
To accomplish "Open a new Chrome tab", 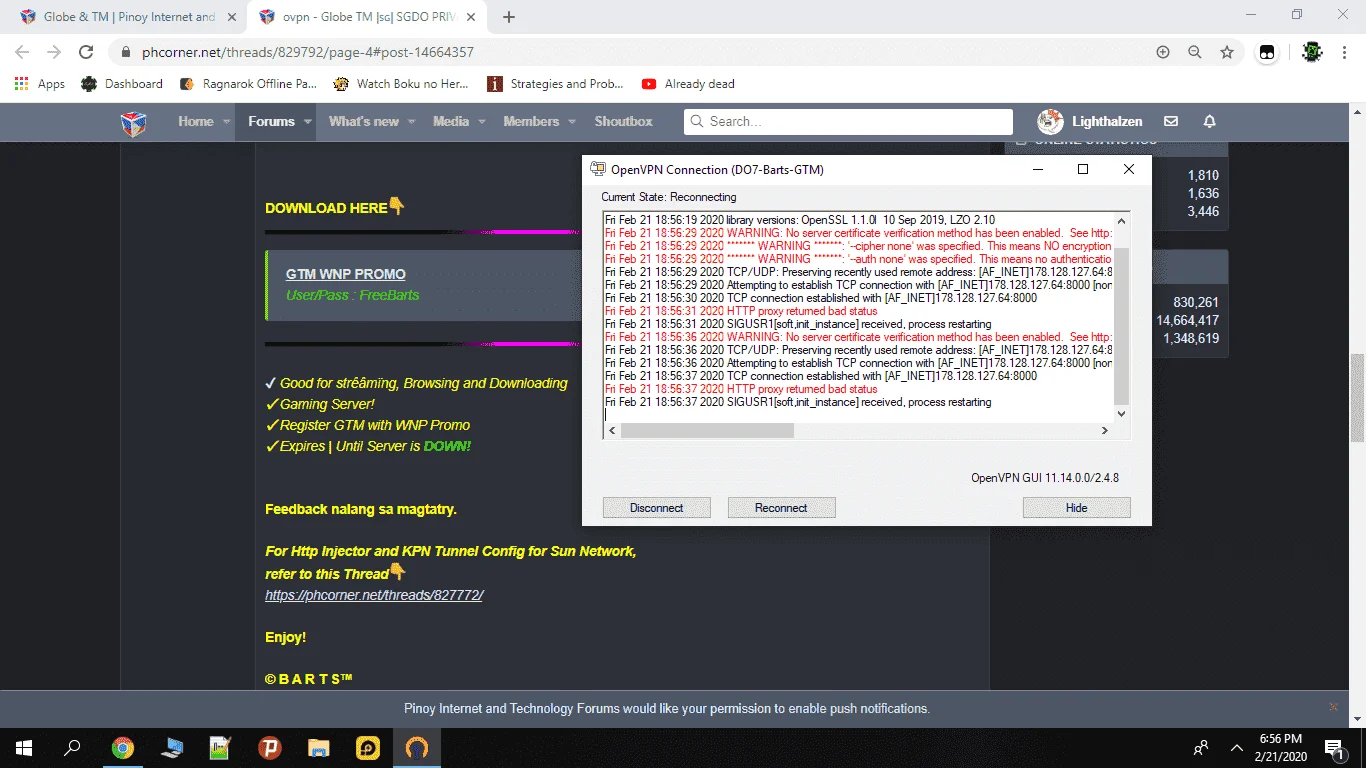I will (x=509, y=17).
